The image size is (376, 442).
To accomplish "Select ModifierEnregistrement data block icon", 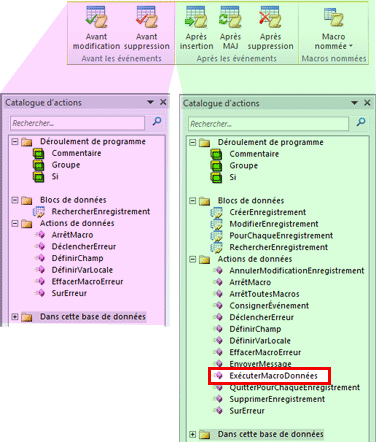I will (x=216, y=224).
